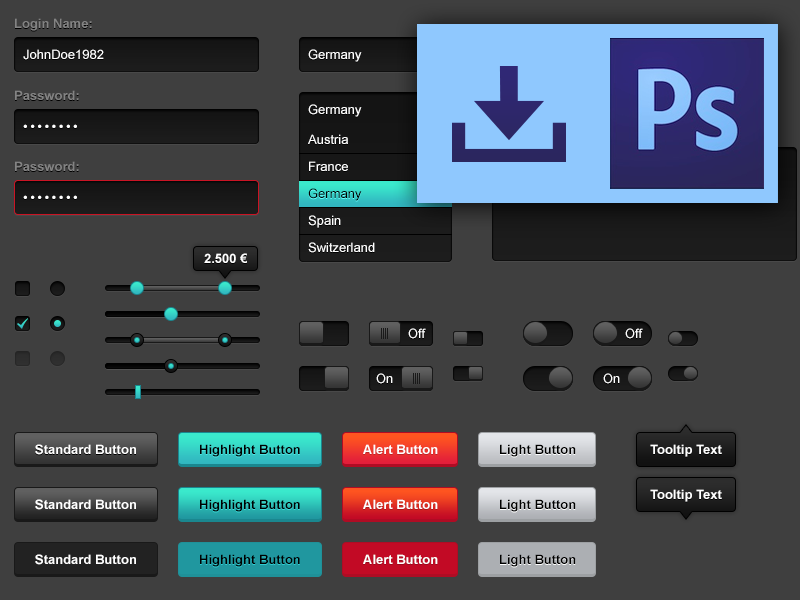Click the greyed-out disabled radio button

57,358
